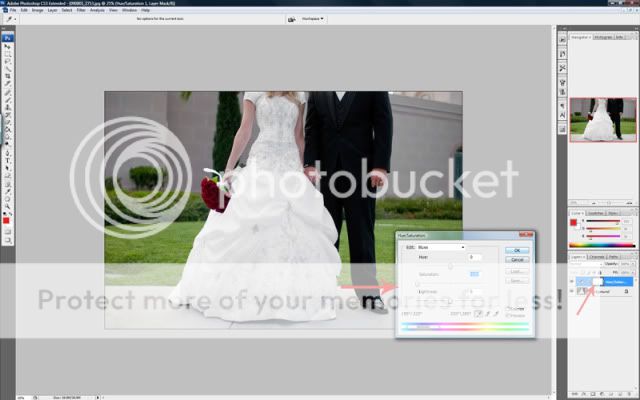Click Hue/Saturation adjustment layer thumbnail
This screenshot has height=400, width=640.
tap(583, 282)
